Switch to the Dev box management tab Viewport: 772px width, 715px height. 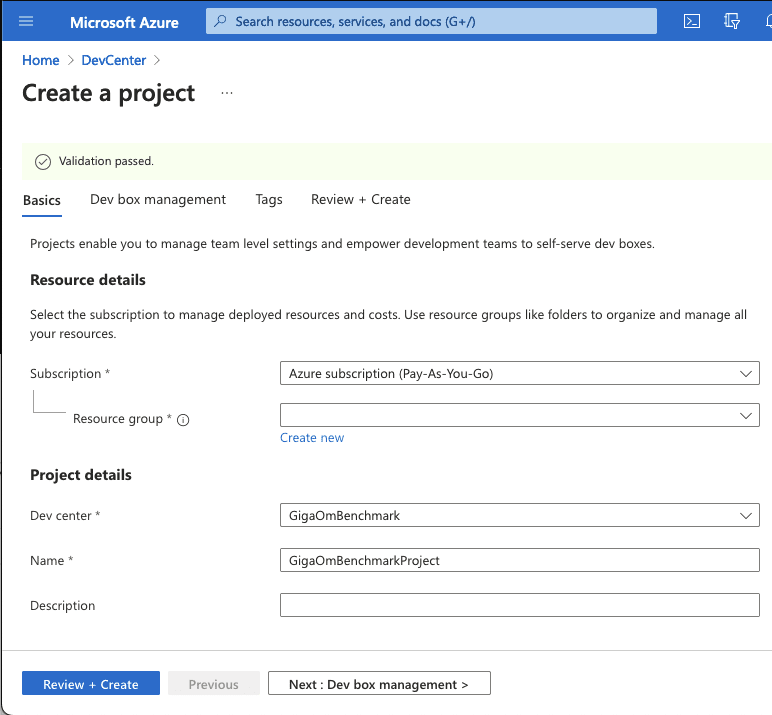(158, 200)
